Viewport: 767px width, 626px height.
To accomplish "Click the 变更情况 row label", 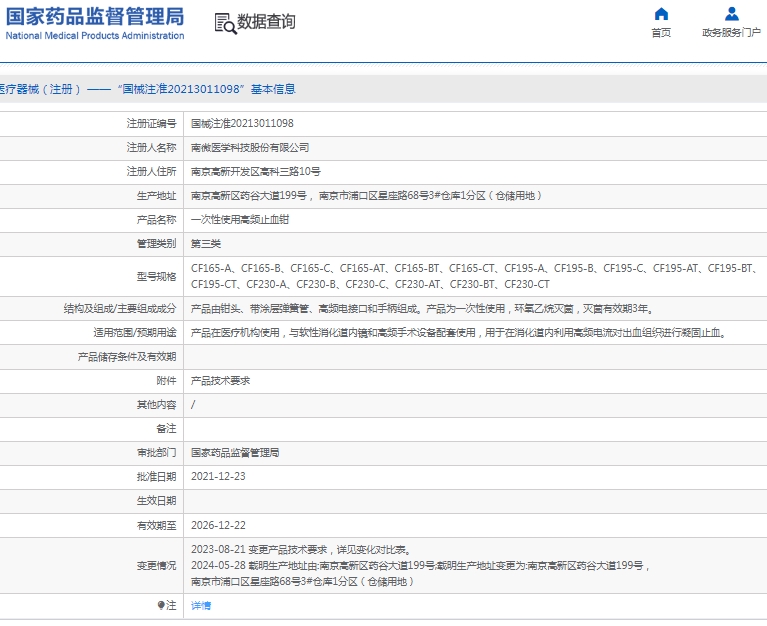I will click(157, 566).
